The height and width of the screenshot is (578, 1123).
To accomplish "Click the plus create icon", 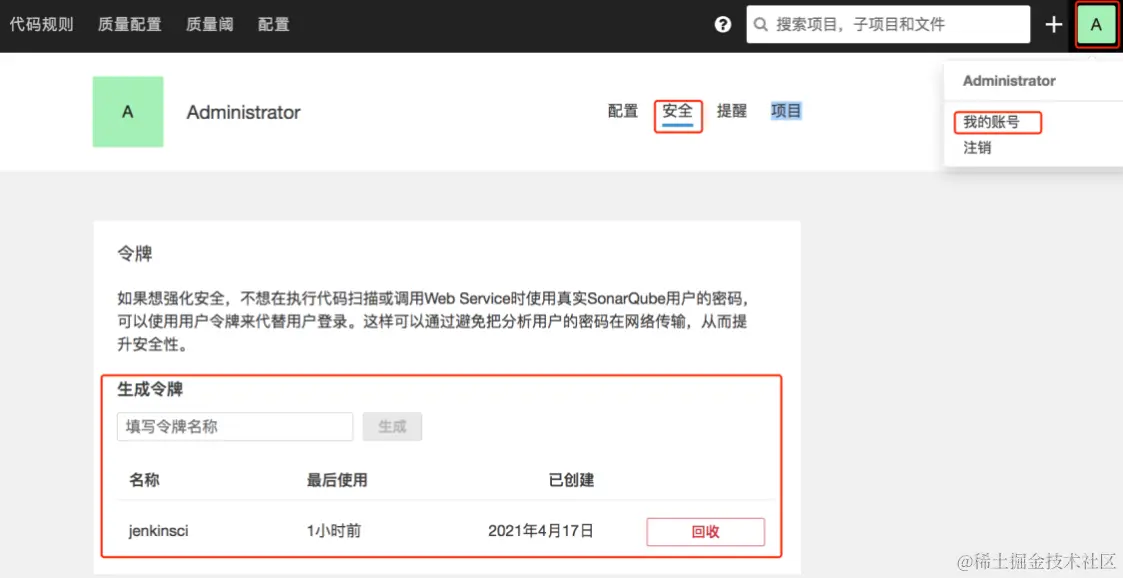I will (x=1054, y=25).
